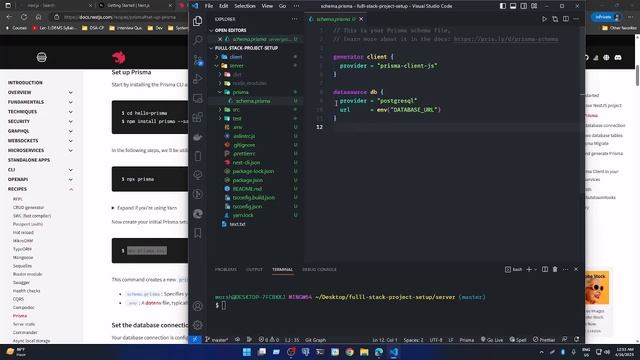Image resolution: width=640 pixels, height=360 pixels.
Task: Open Source Control view in activity bar
Action: [198, 60]
